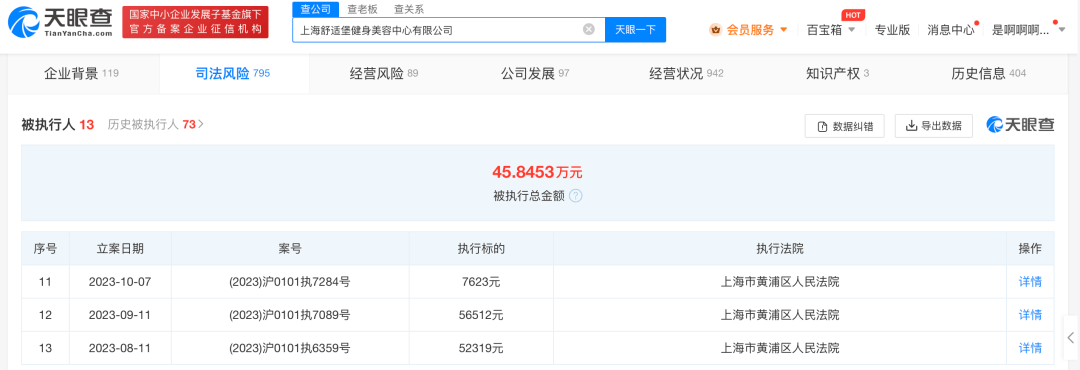
Task: Click case number (2023)沪0101执6359号
Action: pyautogui.click(x=290, y=348)
